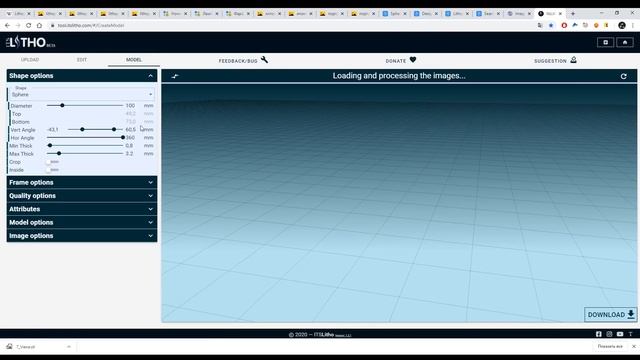Expand the Quality options panel
The image size is (640, 360).
pos(82,196)
